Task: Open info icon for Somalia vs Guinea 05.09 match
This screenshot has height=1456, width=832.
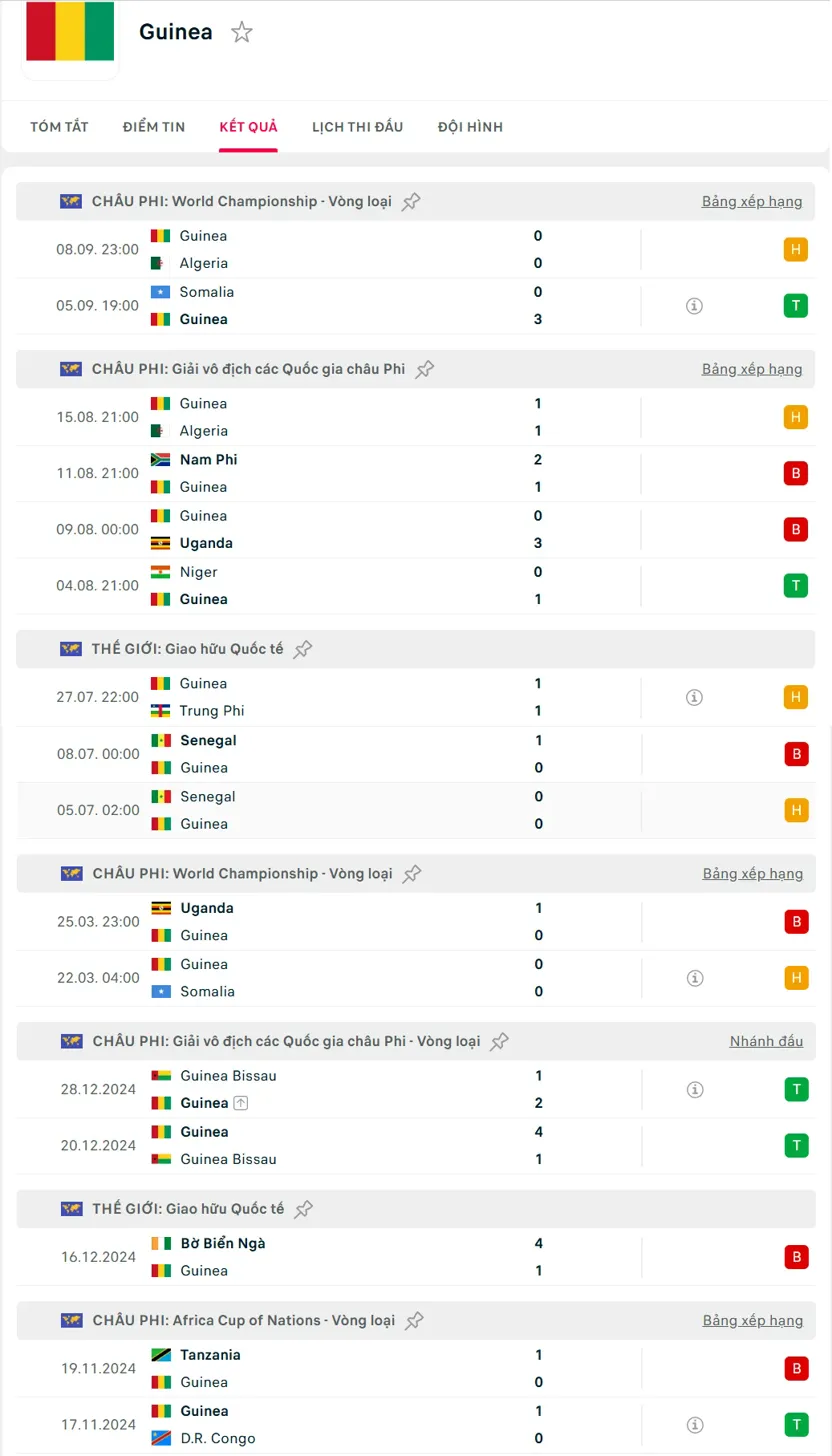Action: point(694,306)
